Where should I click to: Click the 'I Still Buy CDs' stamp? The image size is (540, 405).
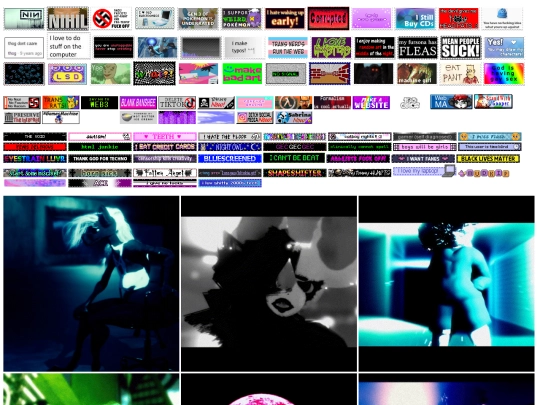click(415, 19)
